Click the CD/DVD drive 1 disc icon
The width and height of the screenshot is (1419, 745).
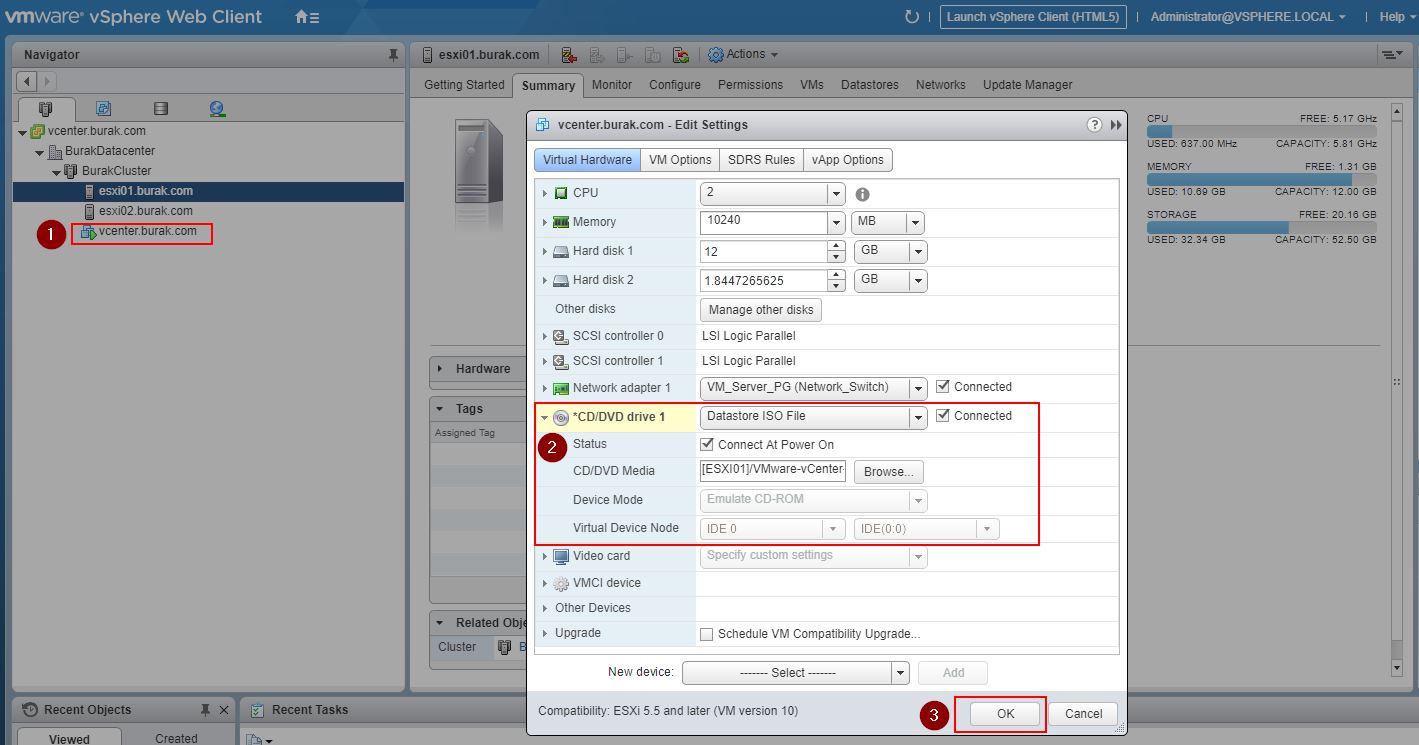point(561,418)
